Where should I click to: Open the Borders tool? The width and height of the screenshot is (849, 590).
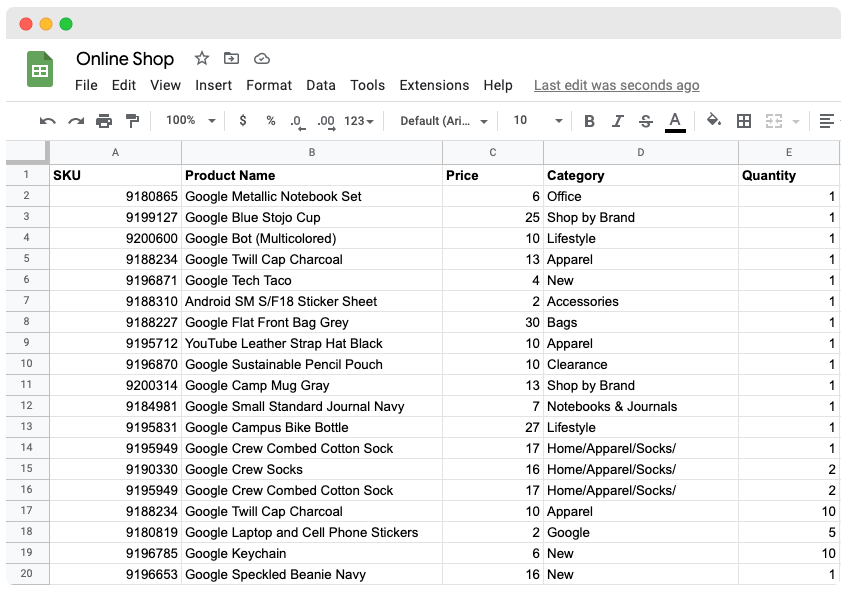tap(744, 121)
